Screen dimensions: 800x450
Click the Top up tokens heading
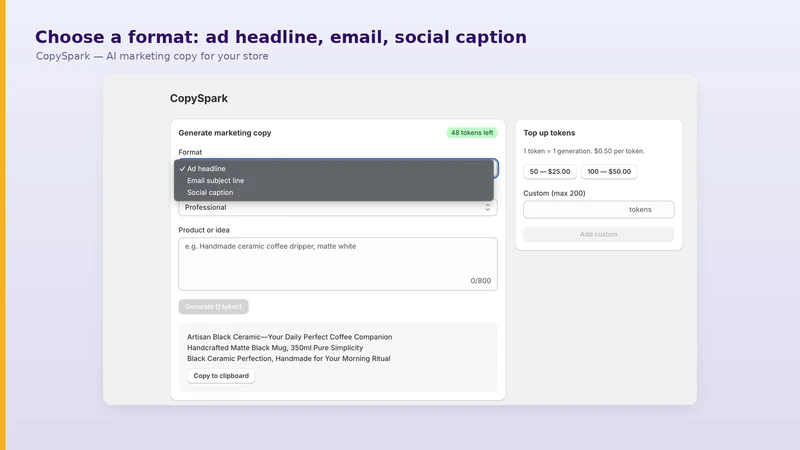click(549, 133)
